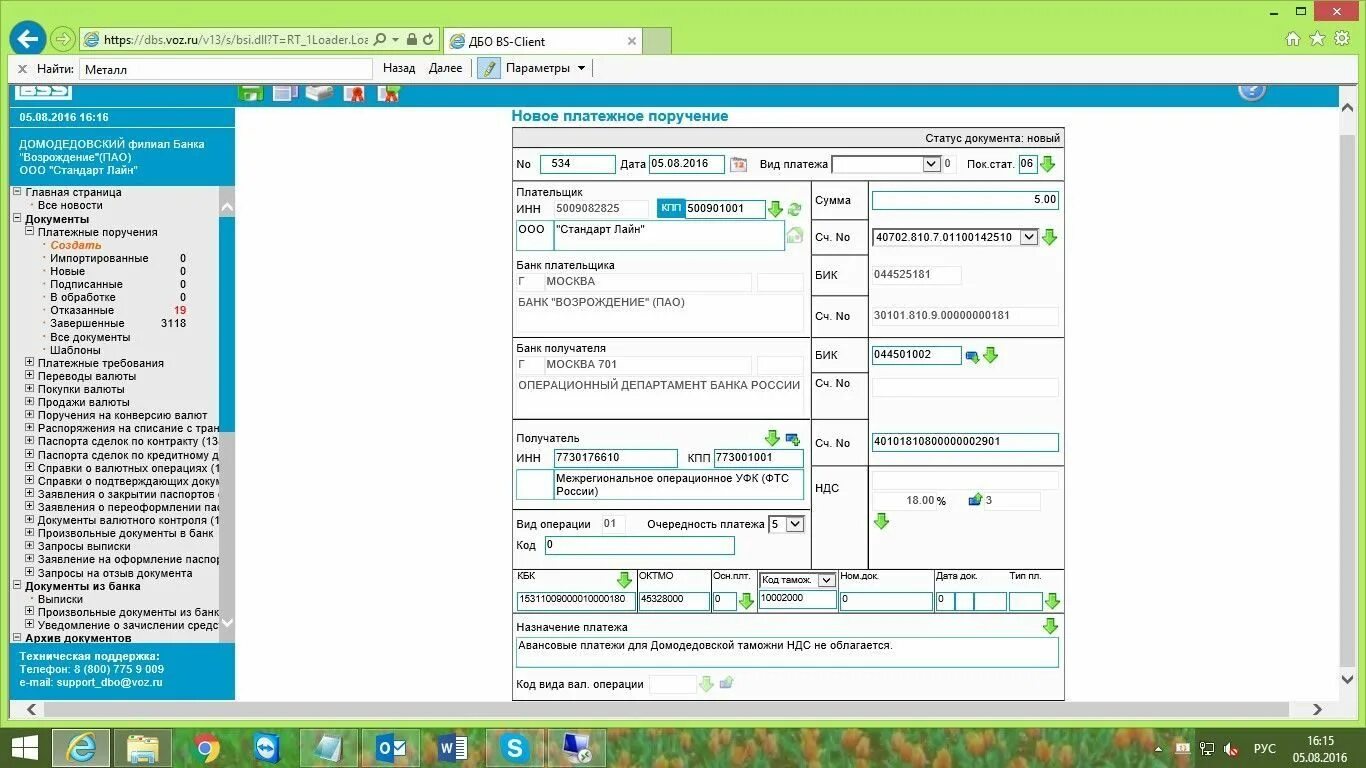Click blue lookup icon next to recipient БИК

[972, 355]
